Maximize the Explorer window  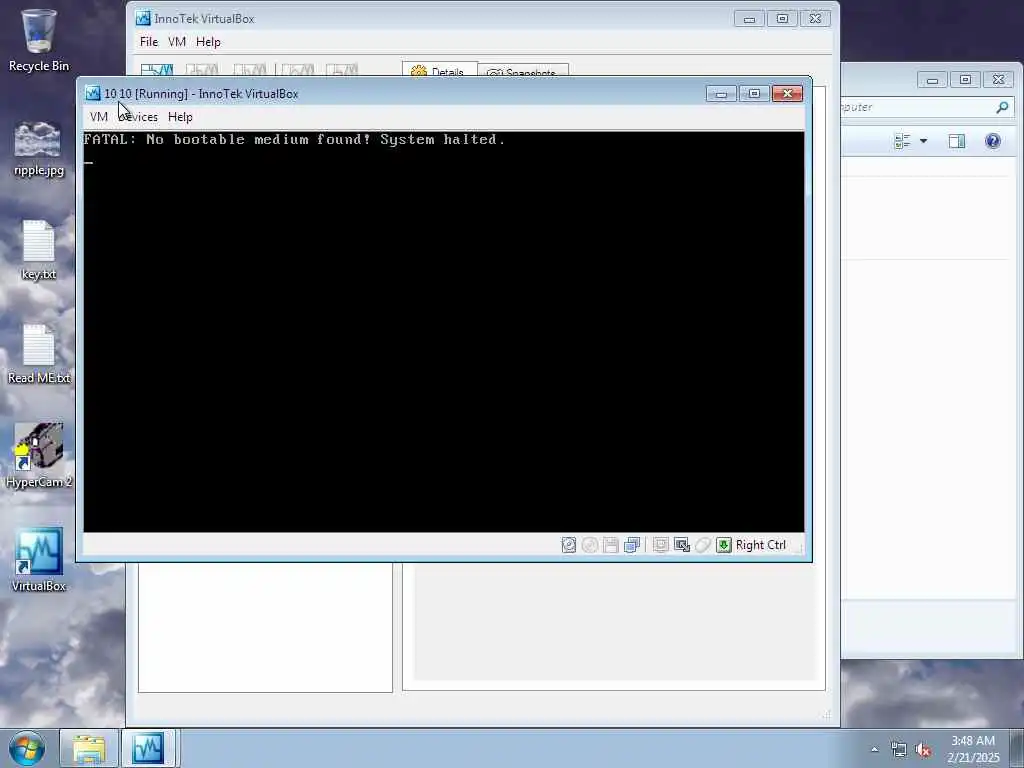coord(965,80)
